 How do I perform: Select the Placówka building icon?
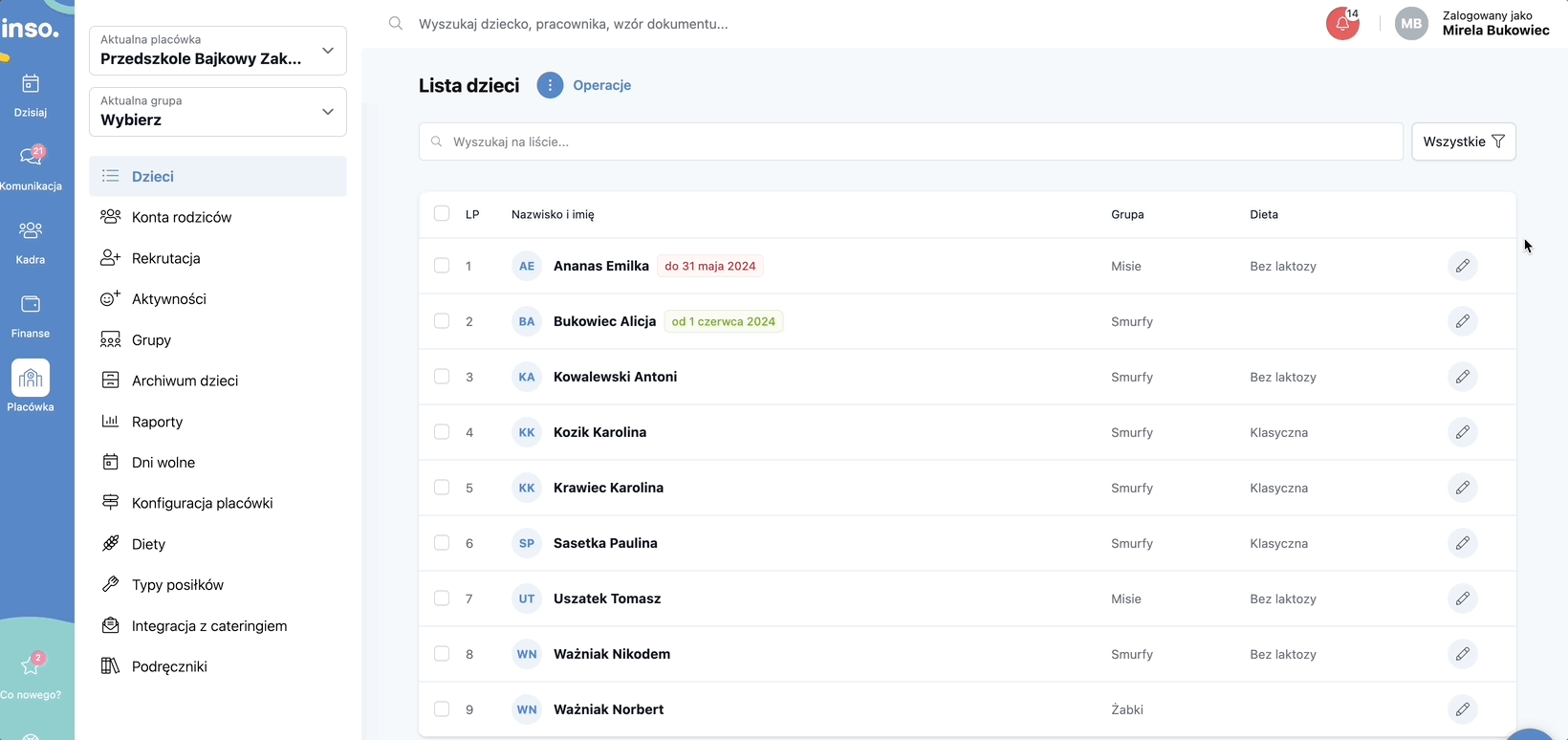(31, 378)
